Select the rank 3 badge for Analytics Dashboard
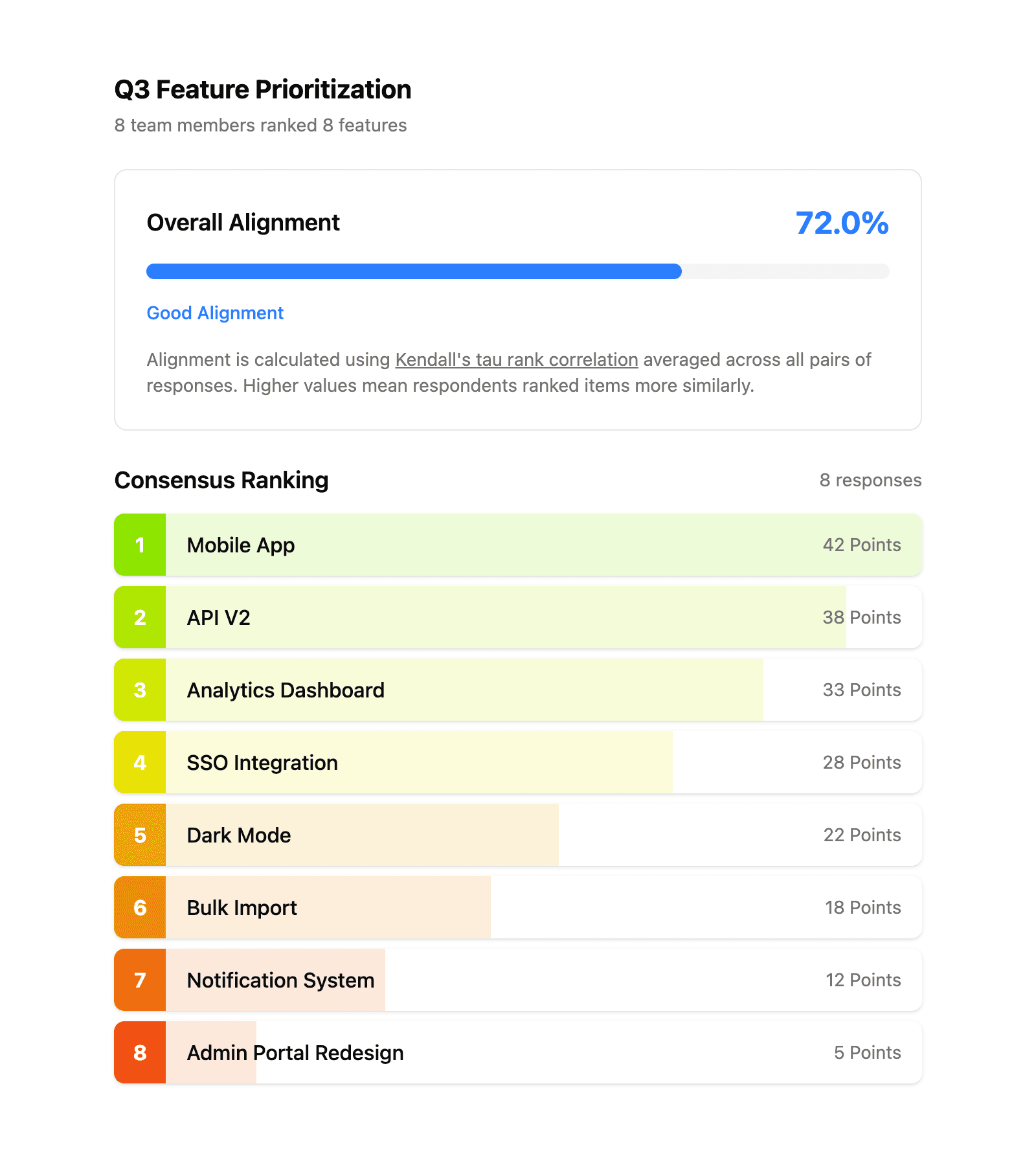The image size is (1036, 1154). point(140,690)
